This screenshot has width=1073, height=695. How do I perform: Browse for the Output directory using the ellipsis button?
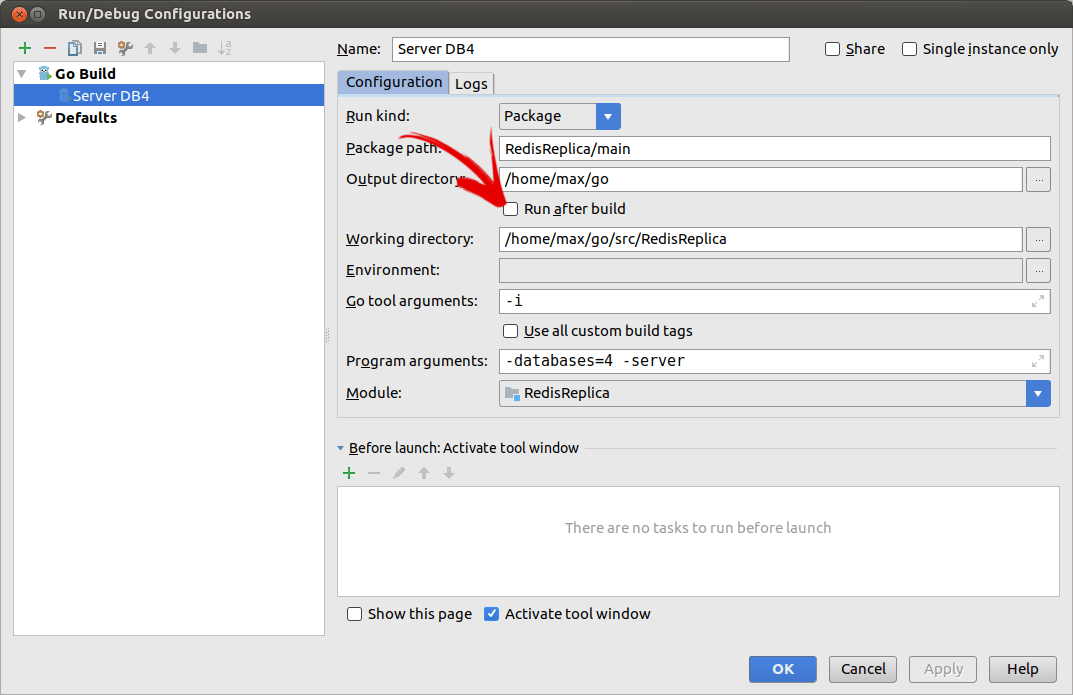click(x=1039, y=180)
